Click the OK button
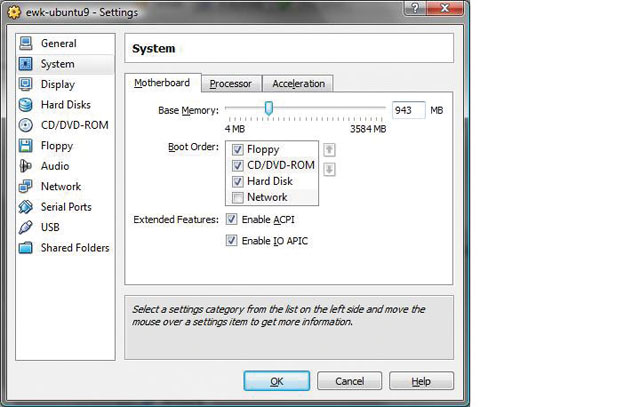The height and width of the screenshot is (407, 640). [x=276, y=382]
